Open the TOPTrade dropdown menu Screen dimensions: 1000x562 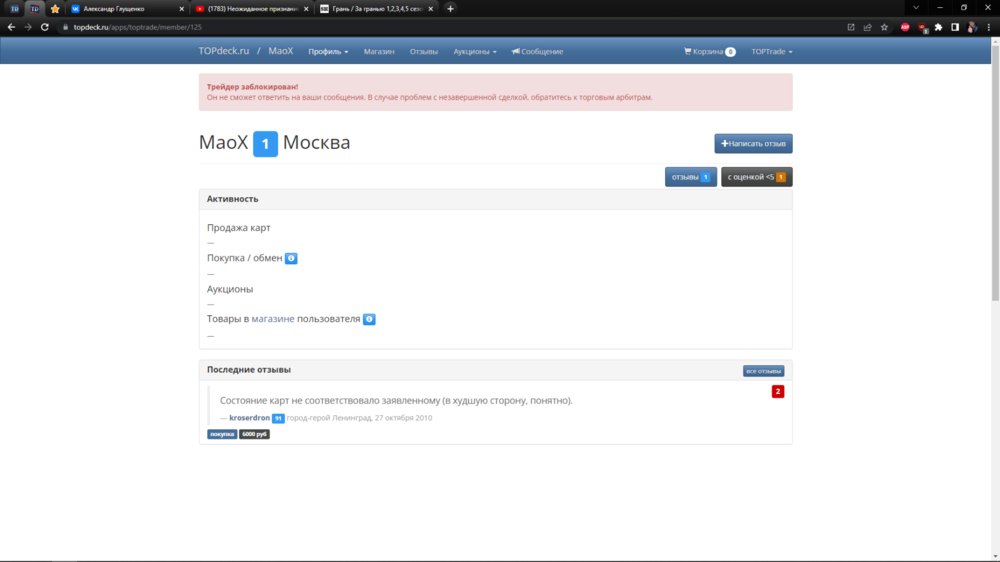pos(771,51)
